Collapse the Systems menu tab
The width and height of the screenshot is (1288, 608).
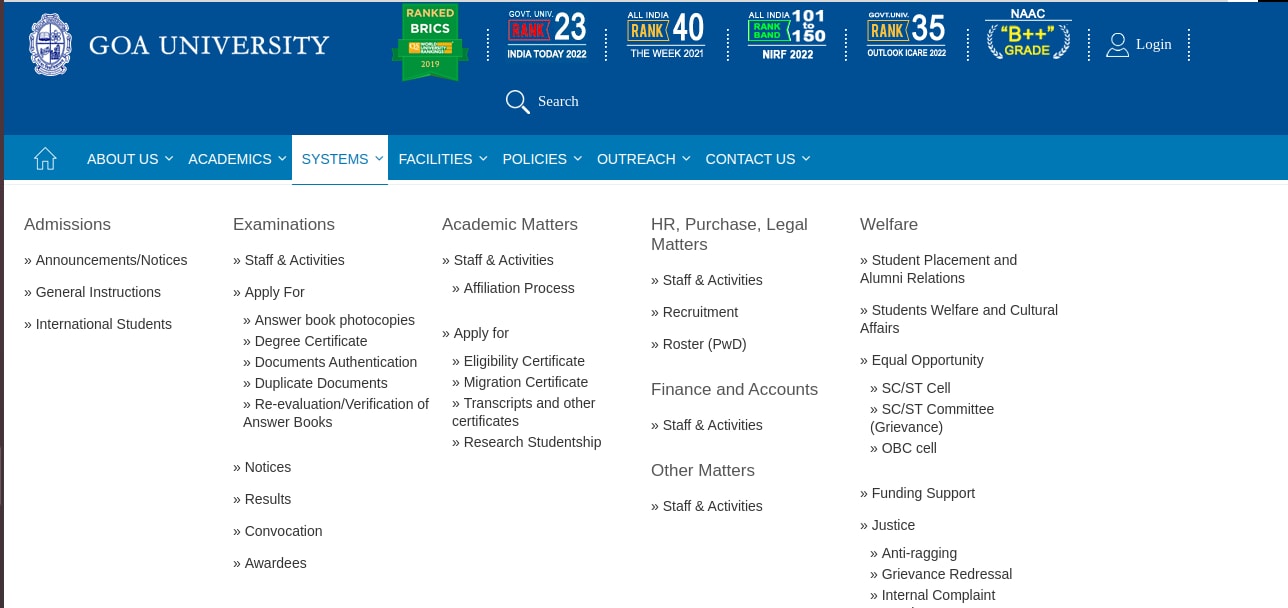pos(340,159)
